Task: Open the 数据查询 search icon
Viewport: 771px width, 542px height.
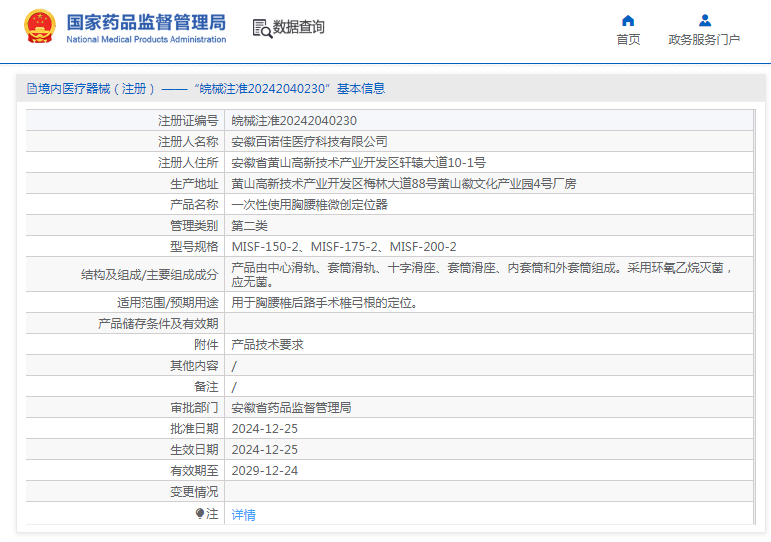Action: click(x=262, y=29)
